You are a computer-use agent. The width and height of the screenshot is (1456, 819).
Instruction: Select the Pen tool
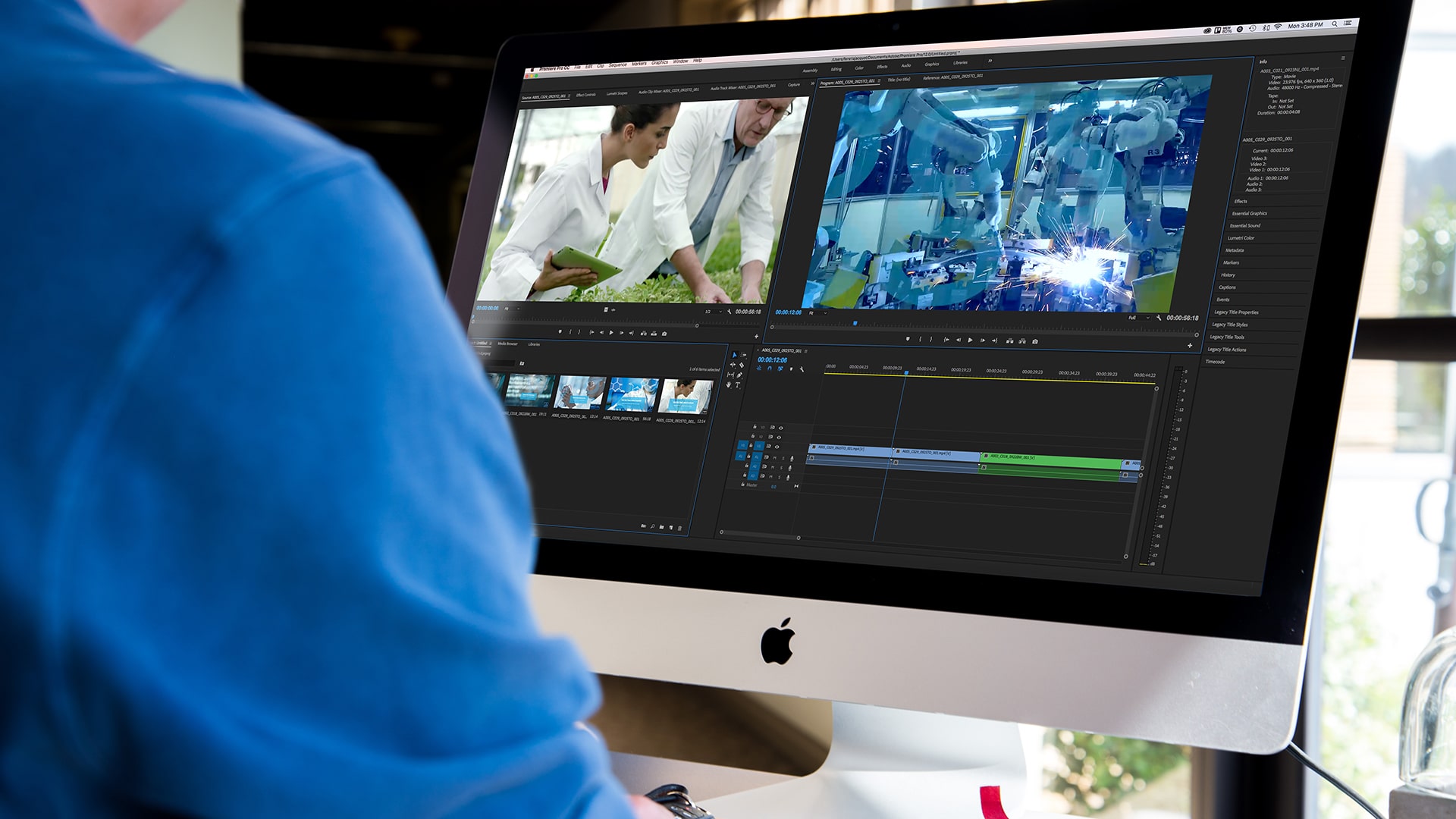pyautogui.click(x=738, y=376)
